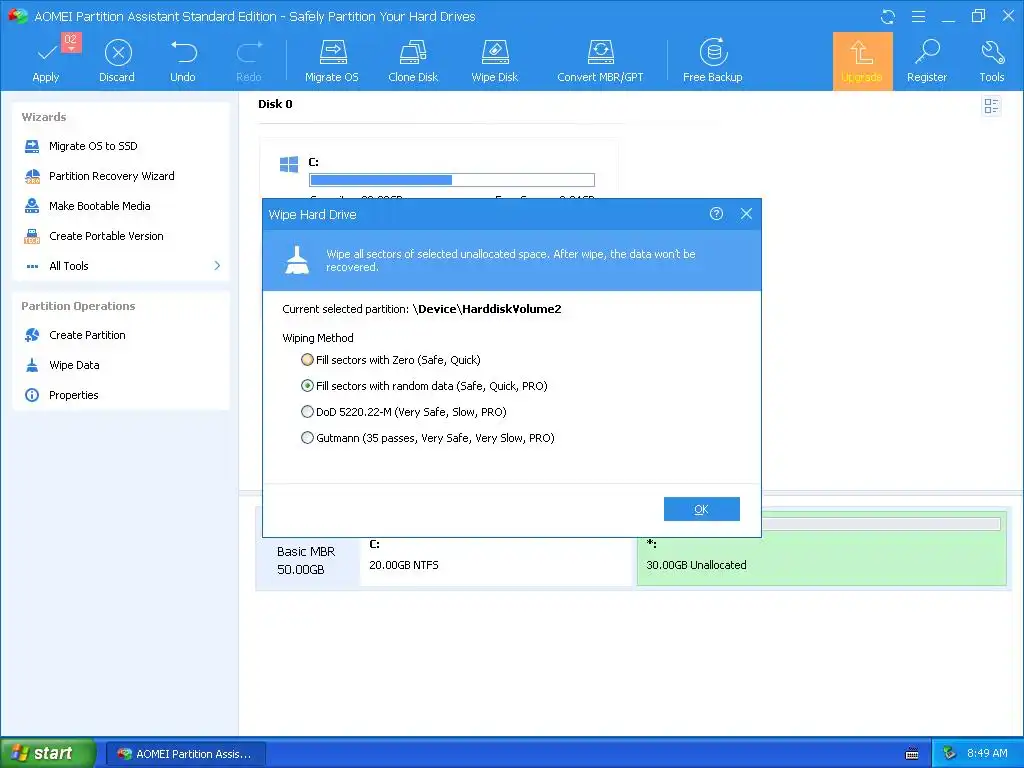Click the pending operations 02 badge
This screenshot has height=768, width=1024.
pos(71,40)
